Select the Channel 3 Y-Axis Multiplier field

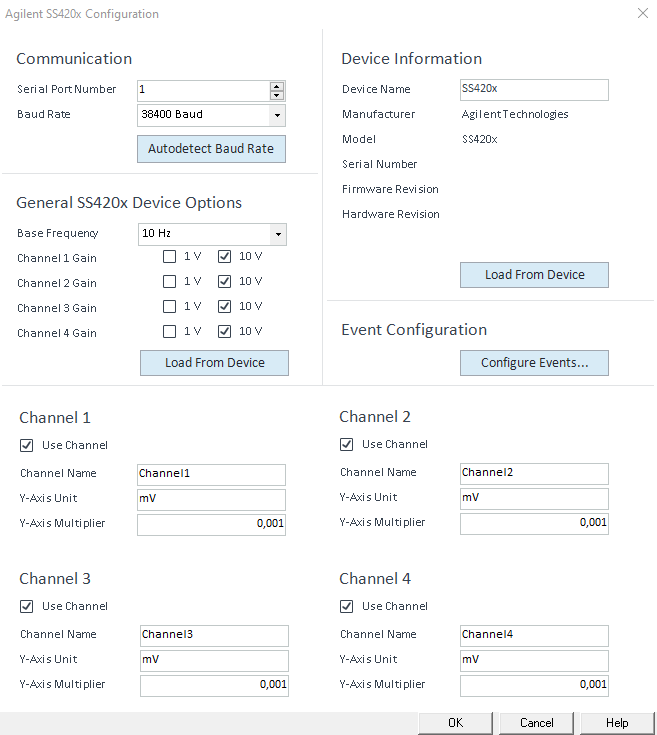pos(214,685)
